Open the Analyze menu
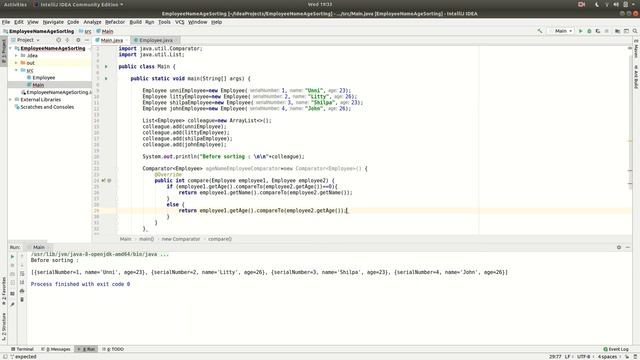640x360 pixels. [x=92, y=22]
